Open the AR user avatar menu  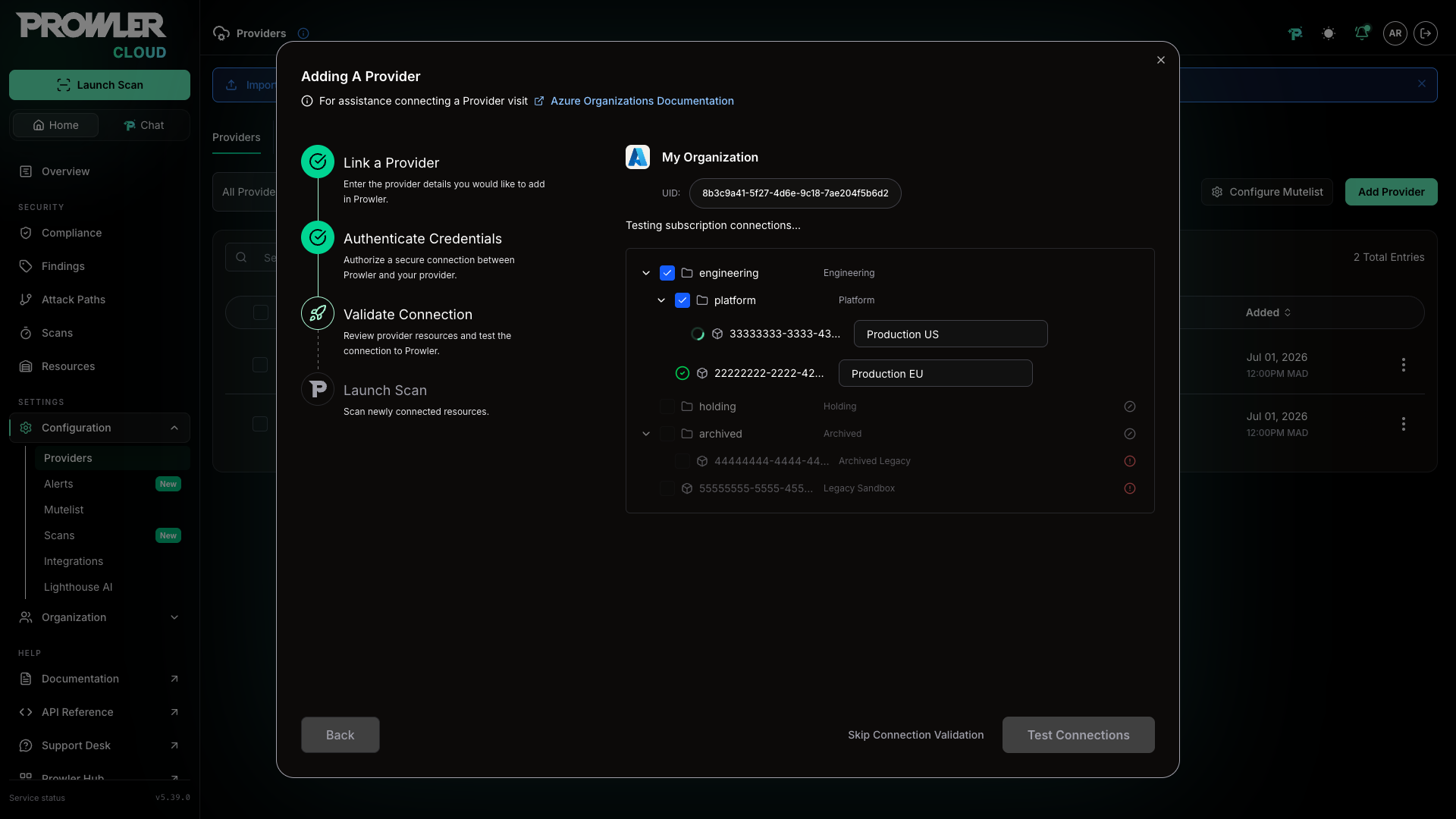[1395, 33]
